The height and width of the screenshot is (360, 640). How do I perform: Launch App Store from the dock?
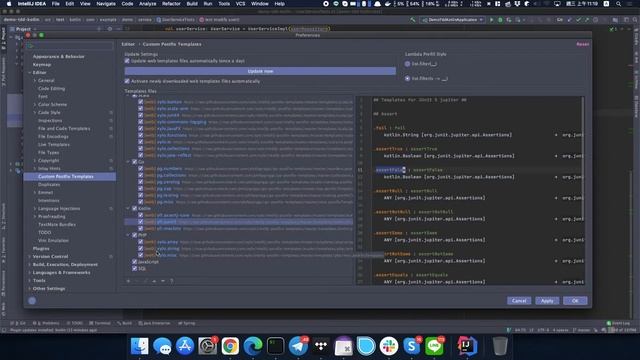pyautogui.click(x=185, y=346)
